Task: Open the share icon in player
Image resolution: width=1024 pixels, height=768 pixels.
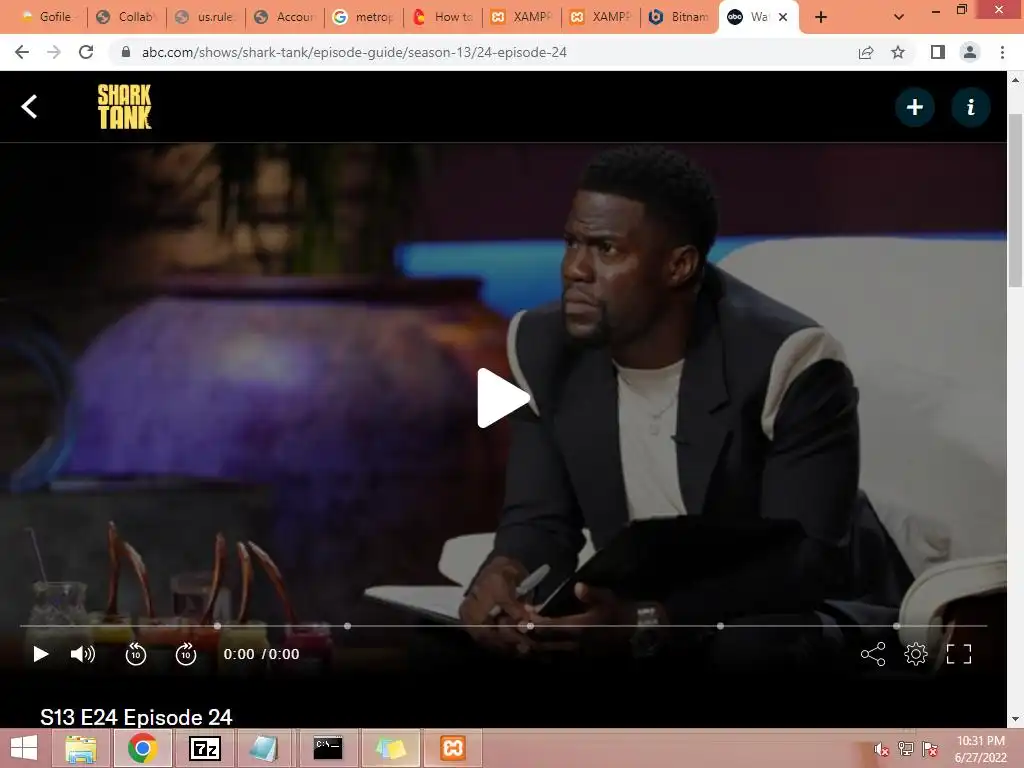Action: (873, 654)
